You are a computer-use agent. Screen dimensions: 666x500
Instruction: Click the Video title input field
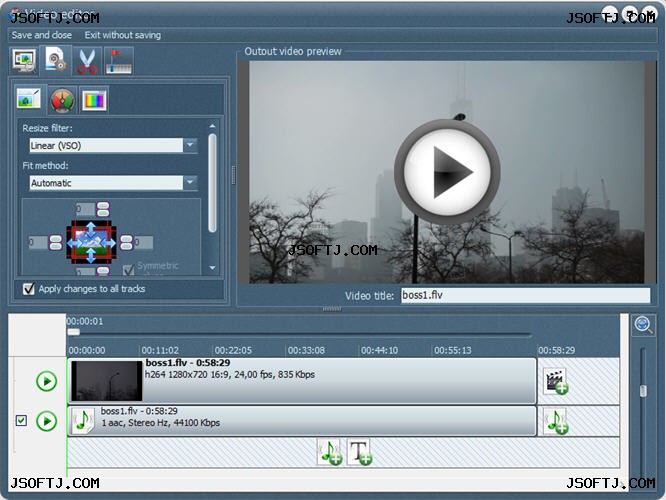click(x=525, y=295)
